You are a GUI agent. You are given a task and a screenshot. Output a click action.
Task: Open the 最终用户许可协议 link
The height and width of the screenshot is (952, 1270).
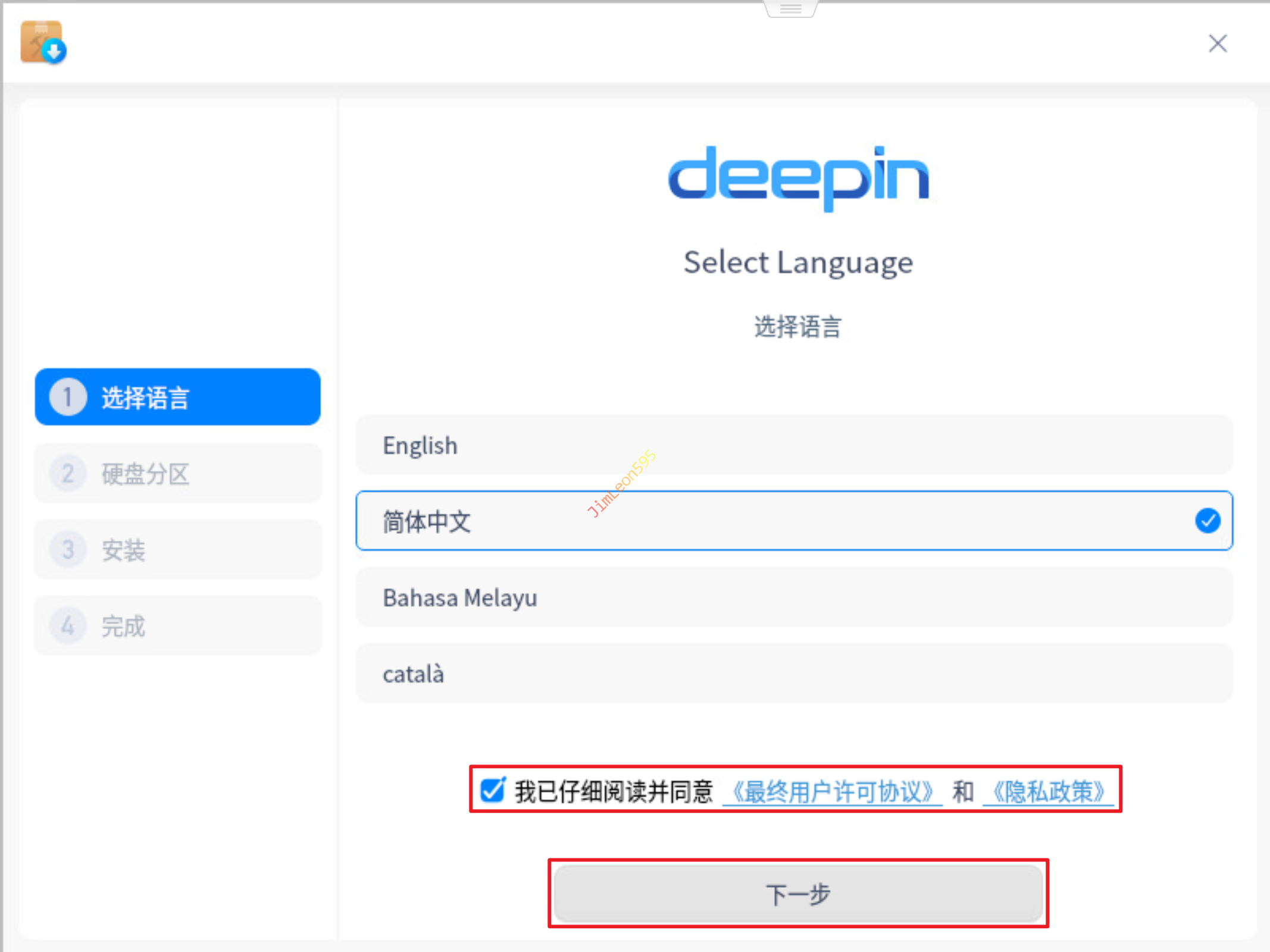coord(832,792)
